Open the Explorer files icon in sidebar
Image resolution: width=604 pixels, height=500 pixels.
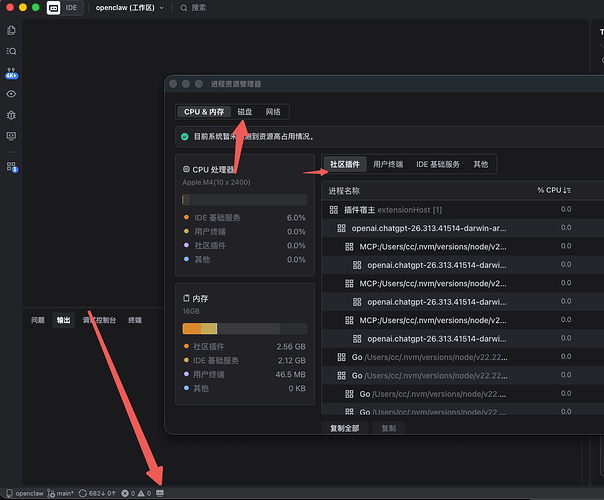(11, 30)
